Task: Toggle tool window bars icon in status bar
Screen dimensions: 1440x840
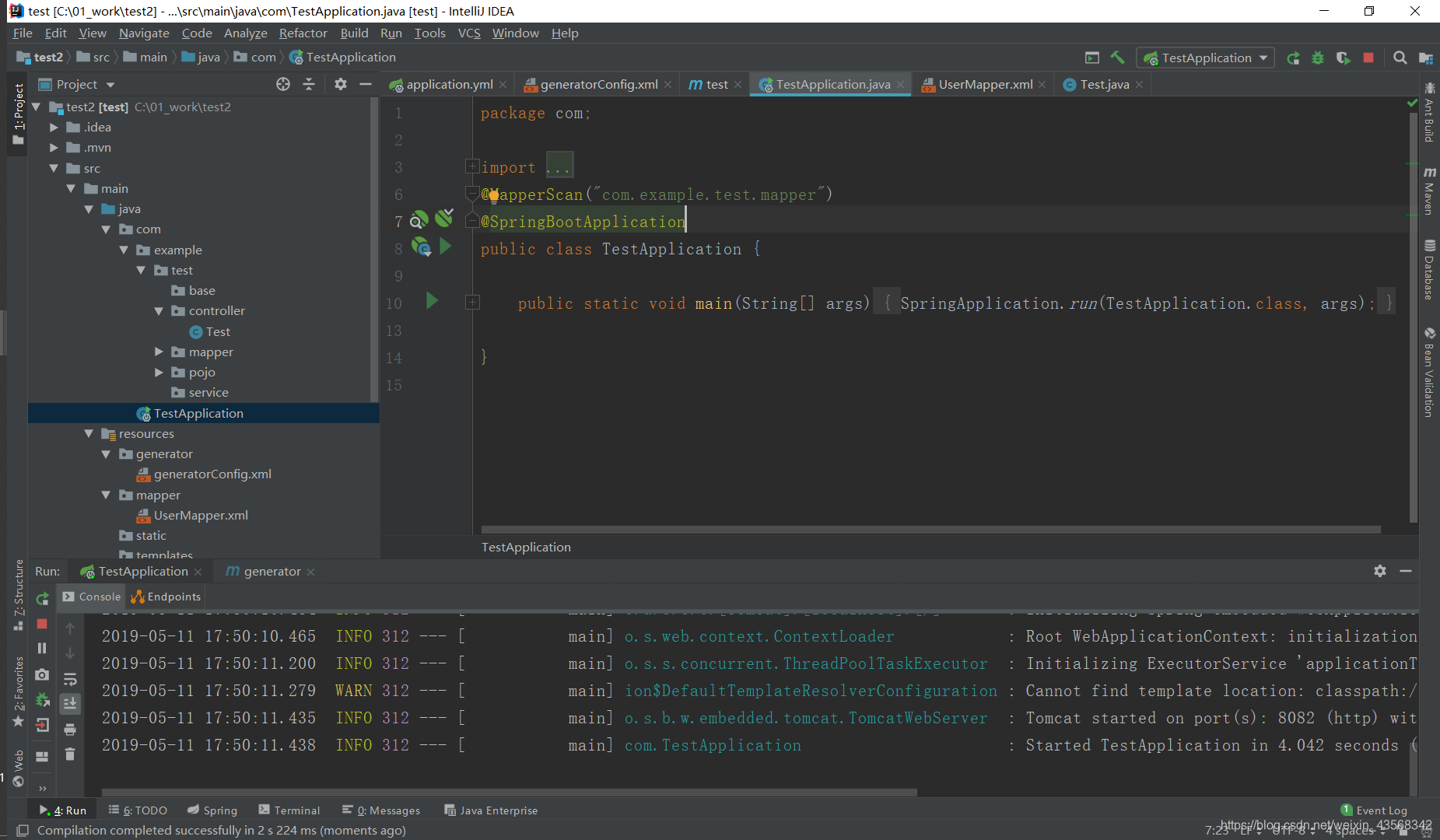Action: click(x=23, y=830)
